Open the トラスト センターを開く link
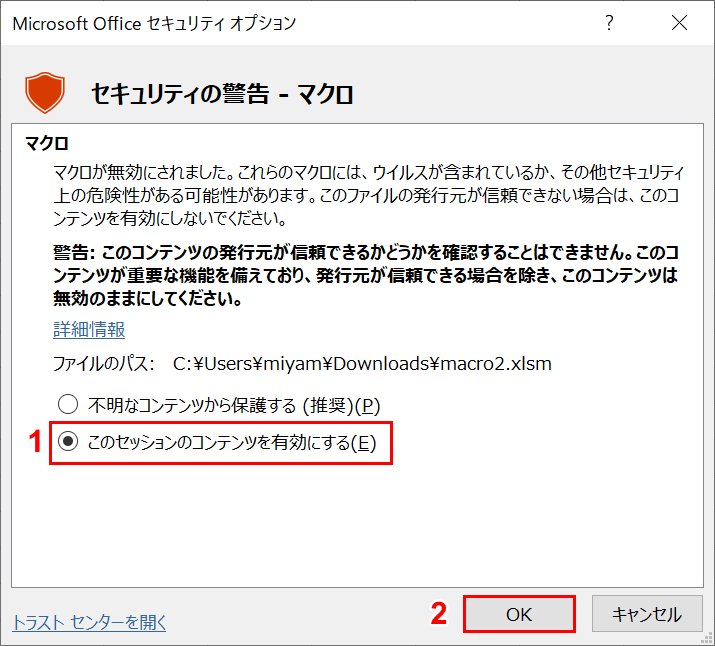This screenshot has height=646, width=715. pyautogui.click(x=89, y=622)
